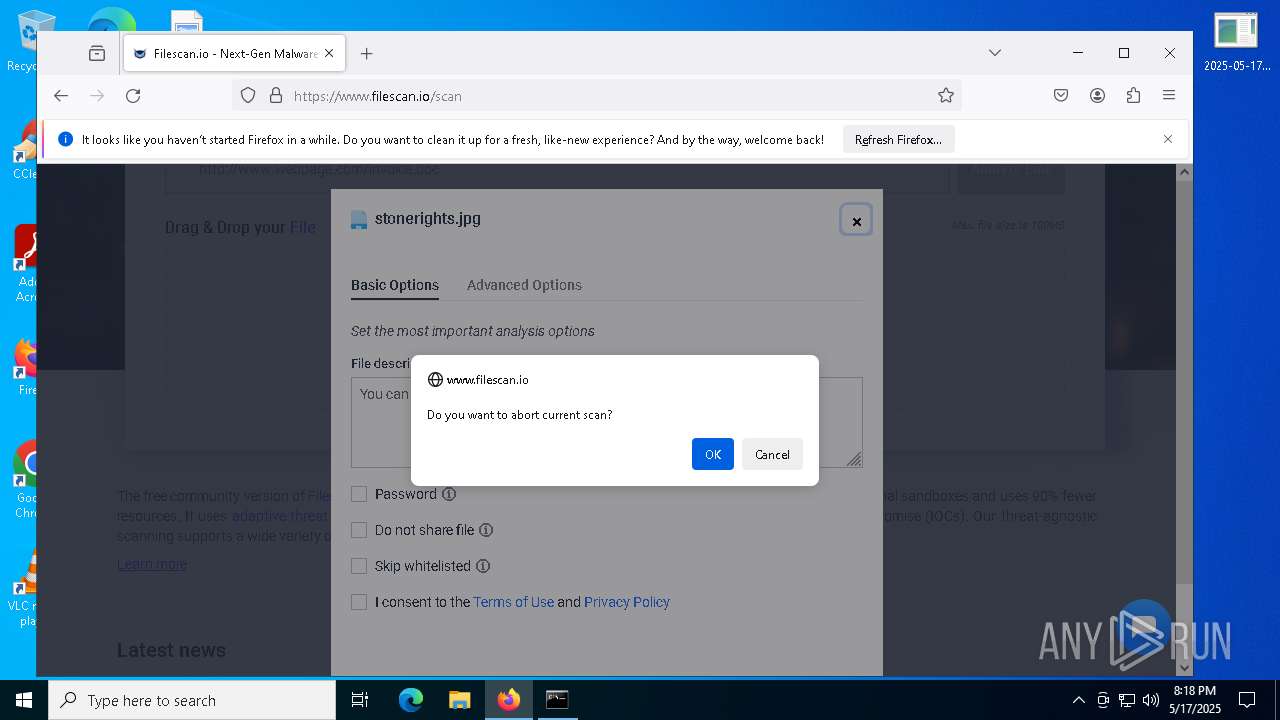Show hidden system tray icons
This screenshot has height=720, width=1280.
[1078, 700]
